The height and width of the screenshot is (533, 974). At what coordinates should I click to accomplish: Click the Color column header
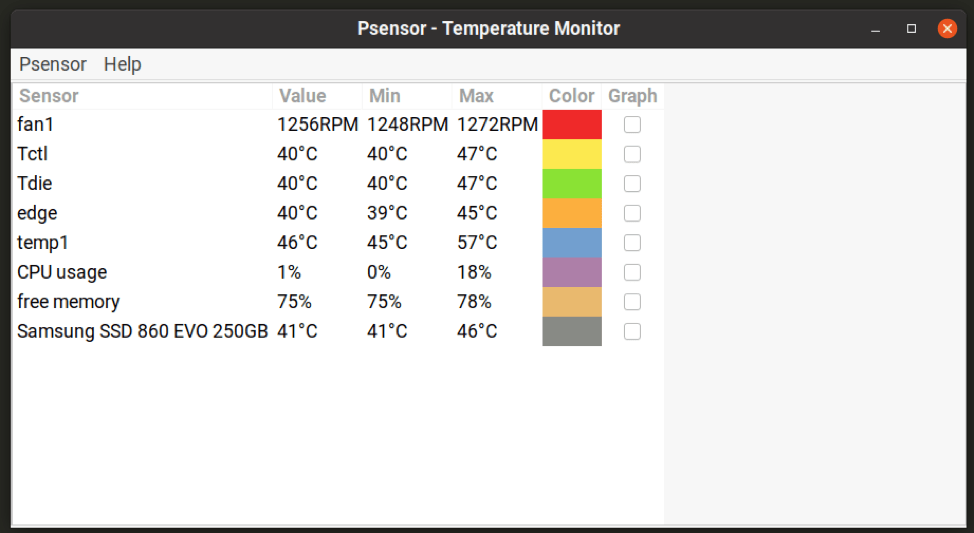(571, 96)
